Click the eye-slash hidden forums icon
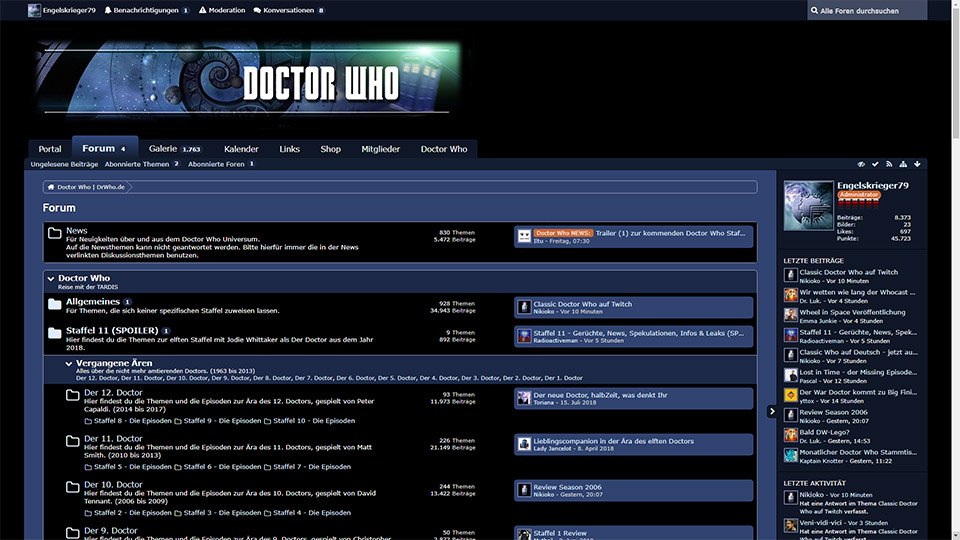Image resolution: width=960 pixels, height=540 pixels. click(x=861, y=164)
